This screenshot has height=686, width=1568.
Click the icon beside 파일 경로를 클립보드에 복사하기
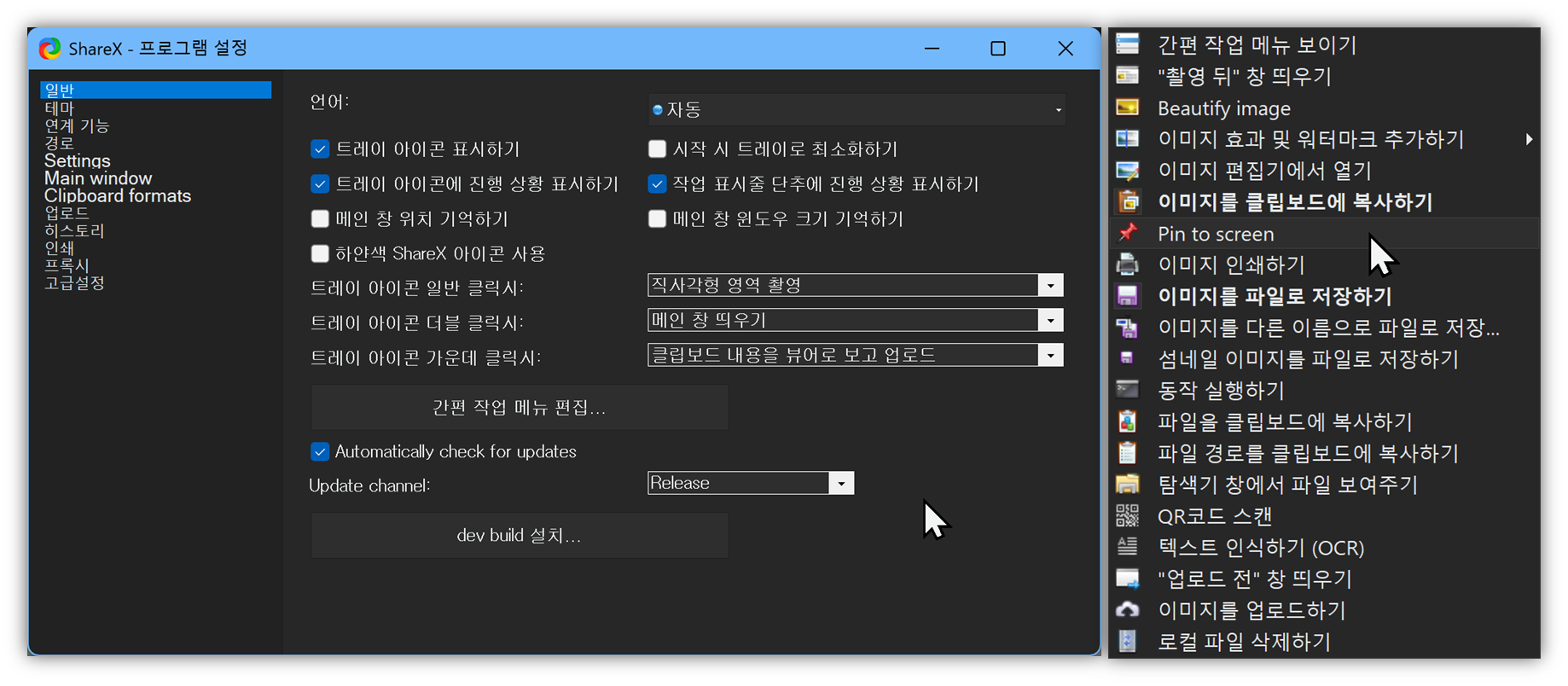pos(1128,452)
